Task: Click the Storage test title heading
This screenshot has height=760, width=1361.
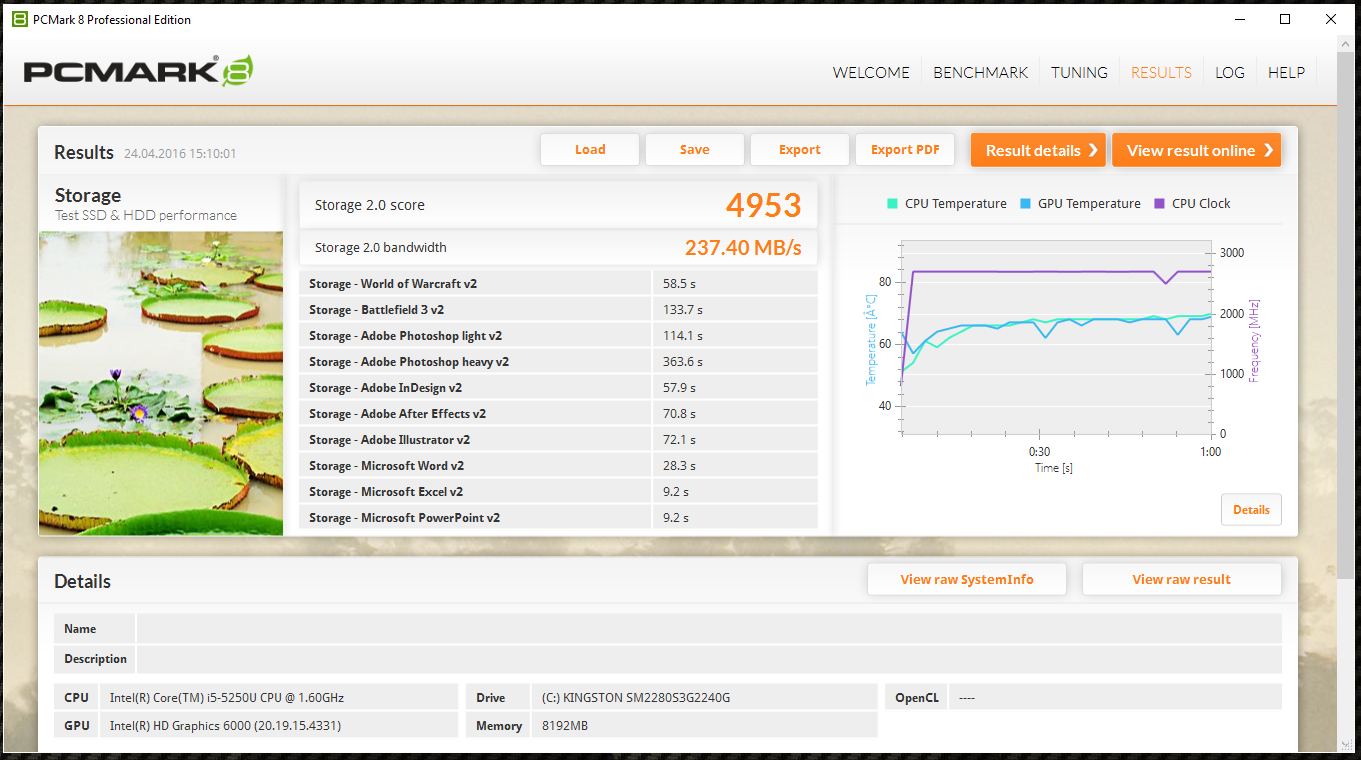Action: pyautogui.click(x=88, y=196)
